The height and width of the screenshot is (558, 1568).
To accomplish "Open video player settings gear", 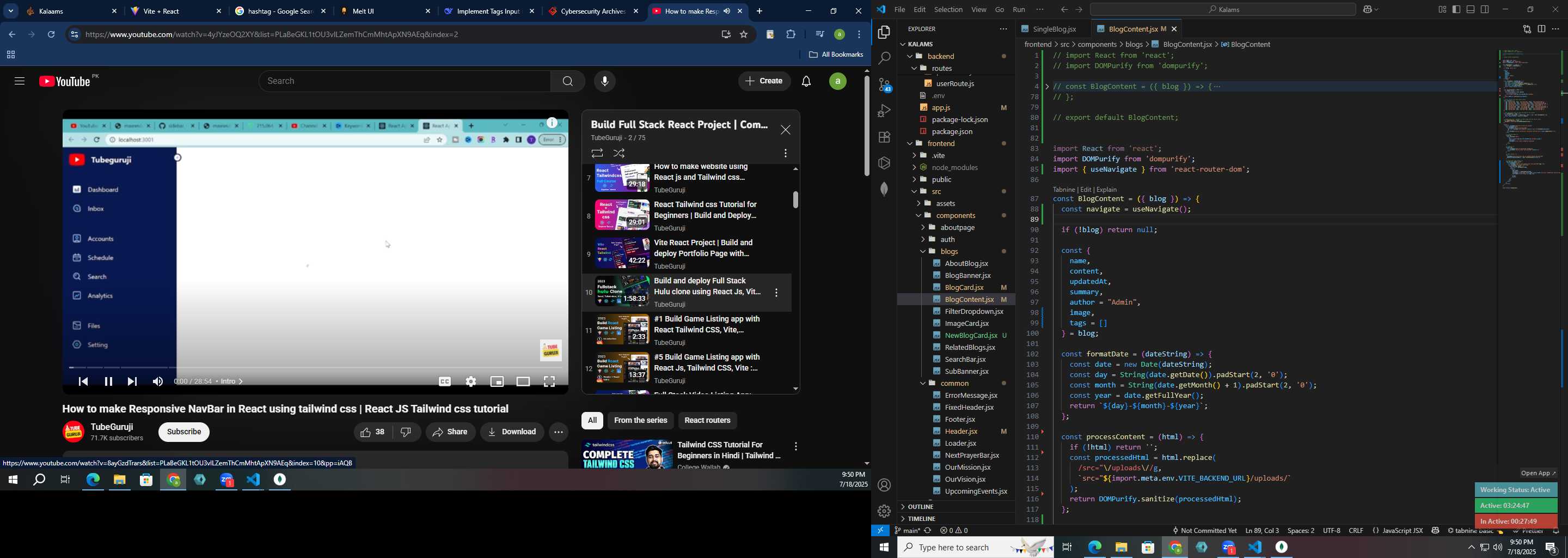I will (x=470, y=381).
